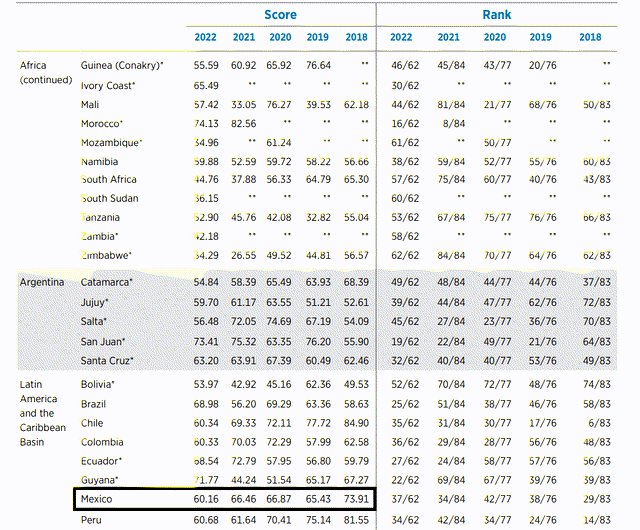Click Tanzania's 2019 rank 76/76
The image size is (640, 530).
[542, 217]
